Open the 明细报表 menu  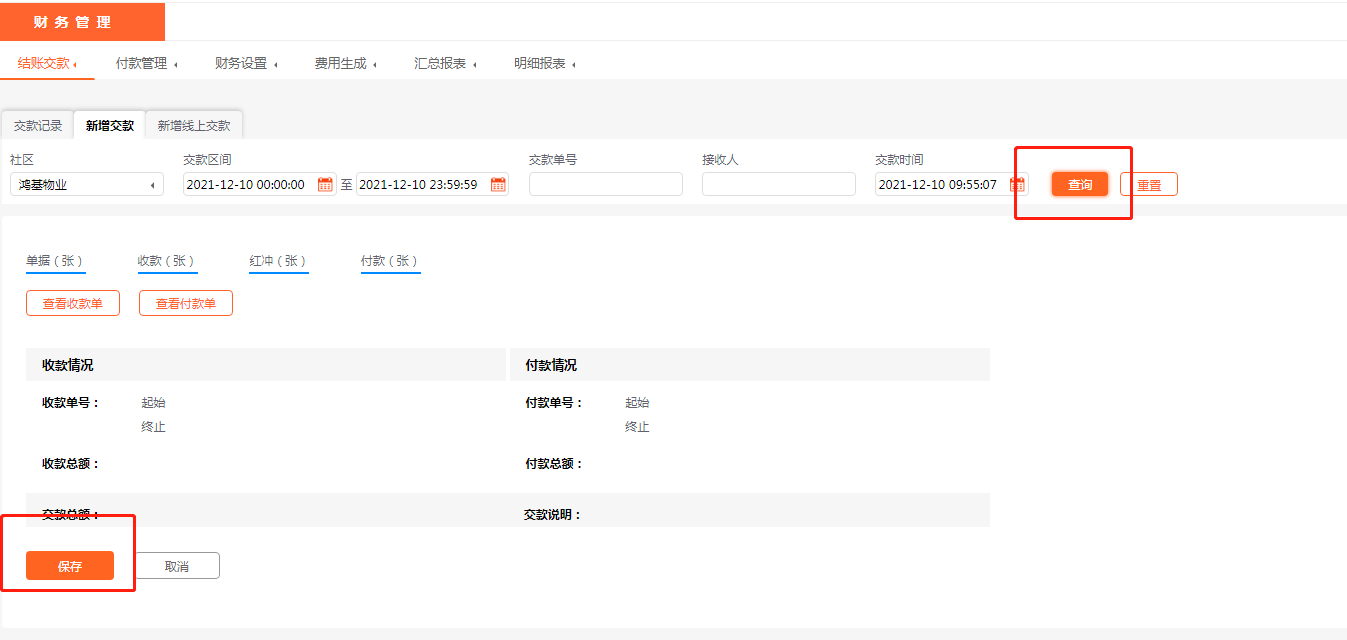click(x=545, y=63)
